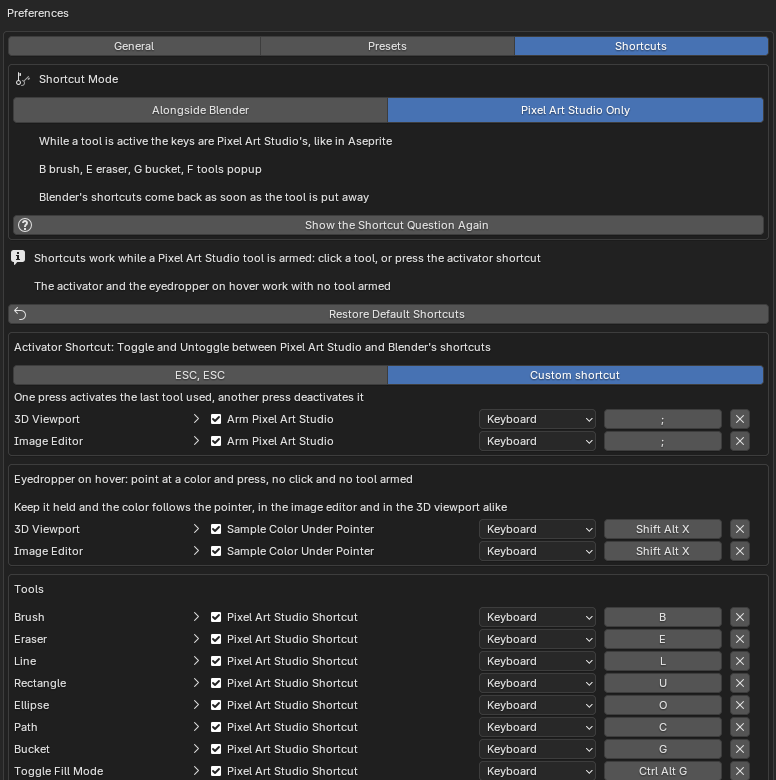Change the Brush key B
This screenshot has width=776, height=780.
(663, 617)
